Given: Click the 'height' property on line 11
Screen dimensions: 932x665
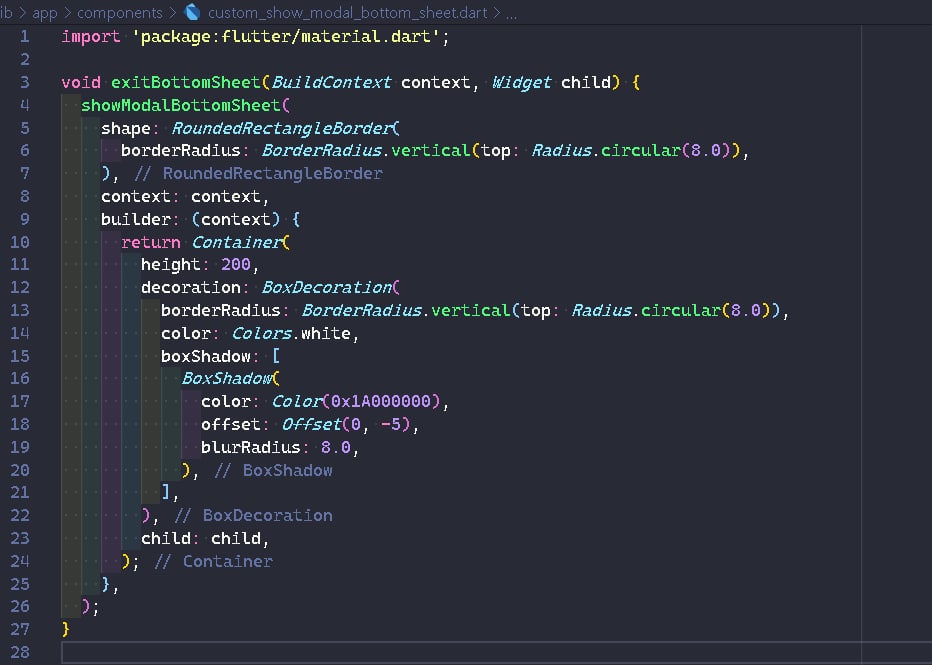Looking at the screenshot, I should tap(171, 264).
